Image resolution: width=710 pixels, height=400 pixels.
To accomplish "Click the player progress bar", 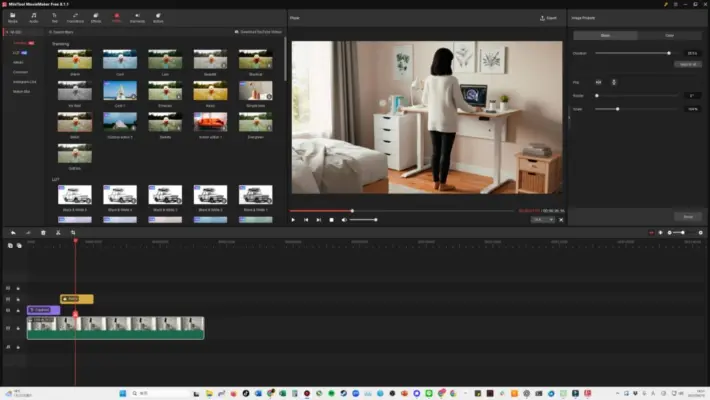I will tap(402, 211).
